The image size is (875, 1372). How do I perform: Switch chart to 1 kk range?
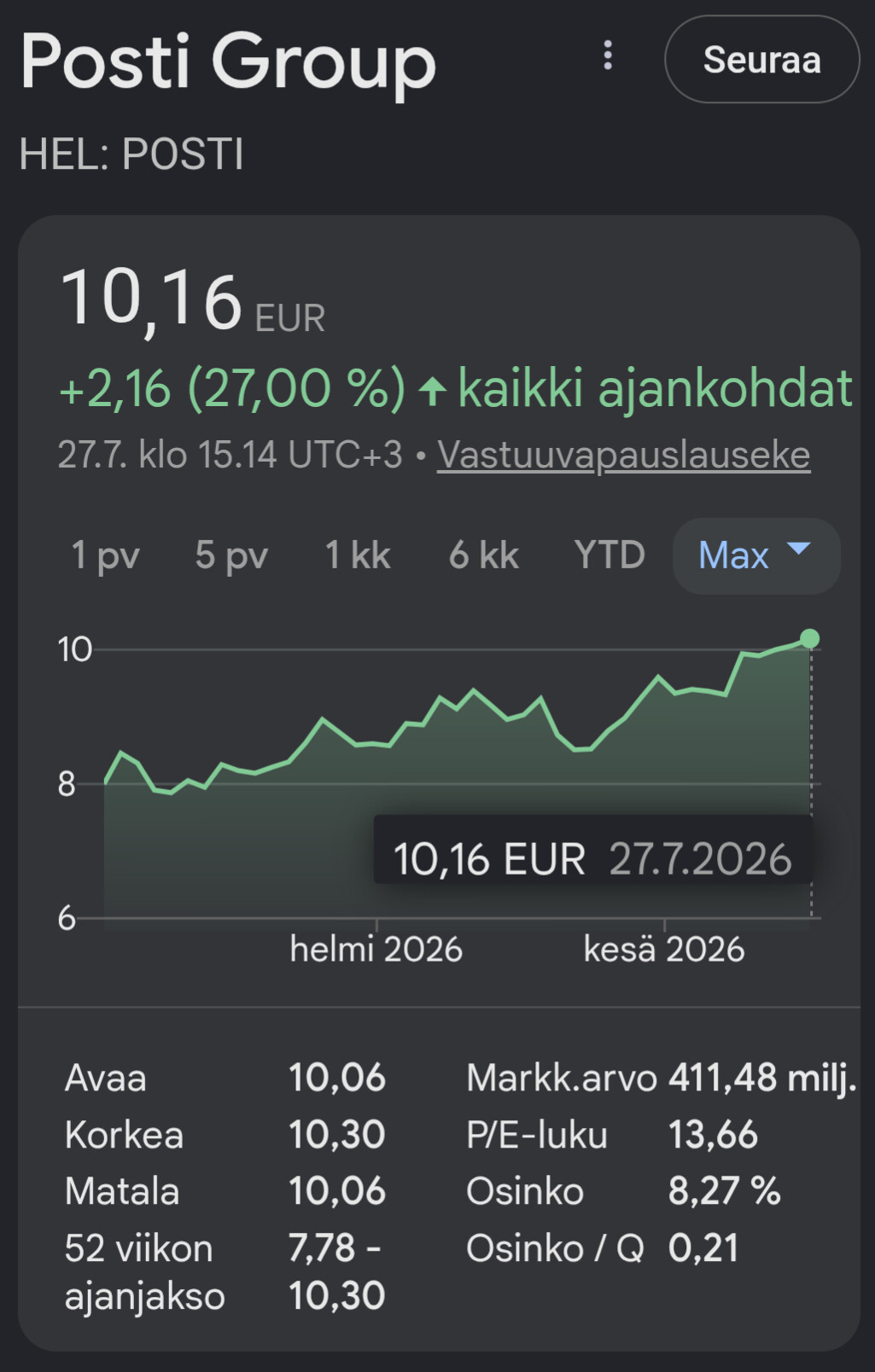tap(358, 555)
